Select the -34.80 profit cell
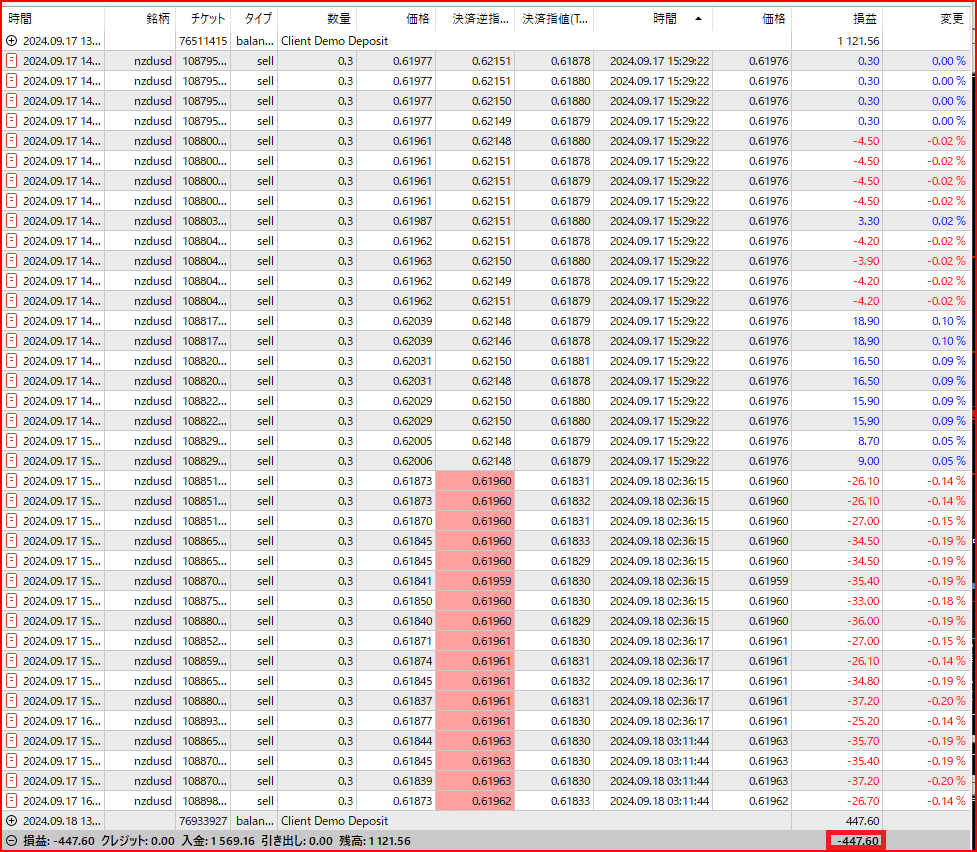Image resolution: width=977 pixels, height=852 pixels. point(837,681)
